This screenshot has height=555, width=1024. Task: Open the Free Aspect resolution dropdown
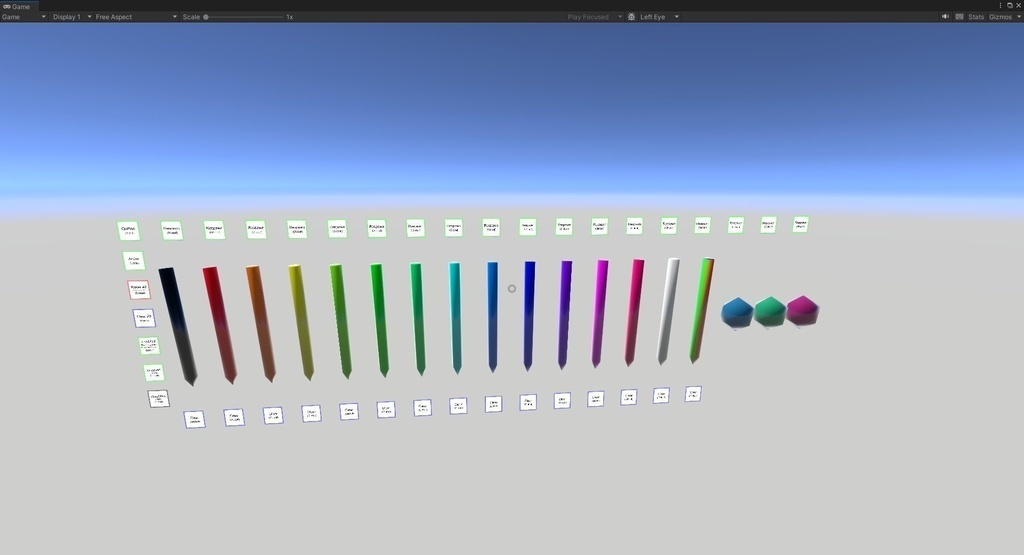click(136, 17)
